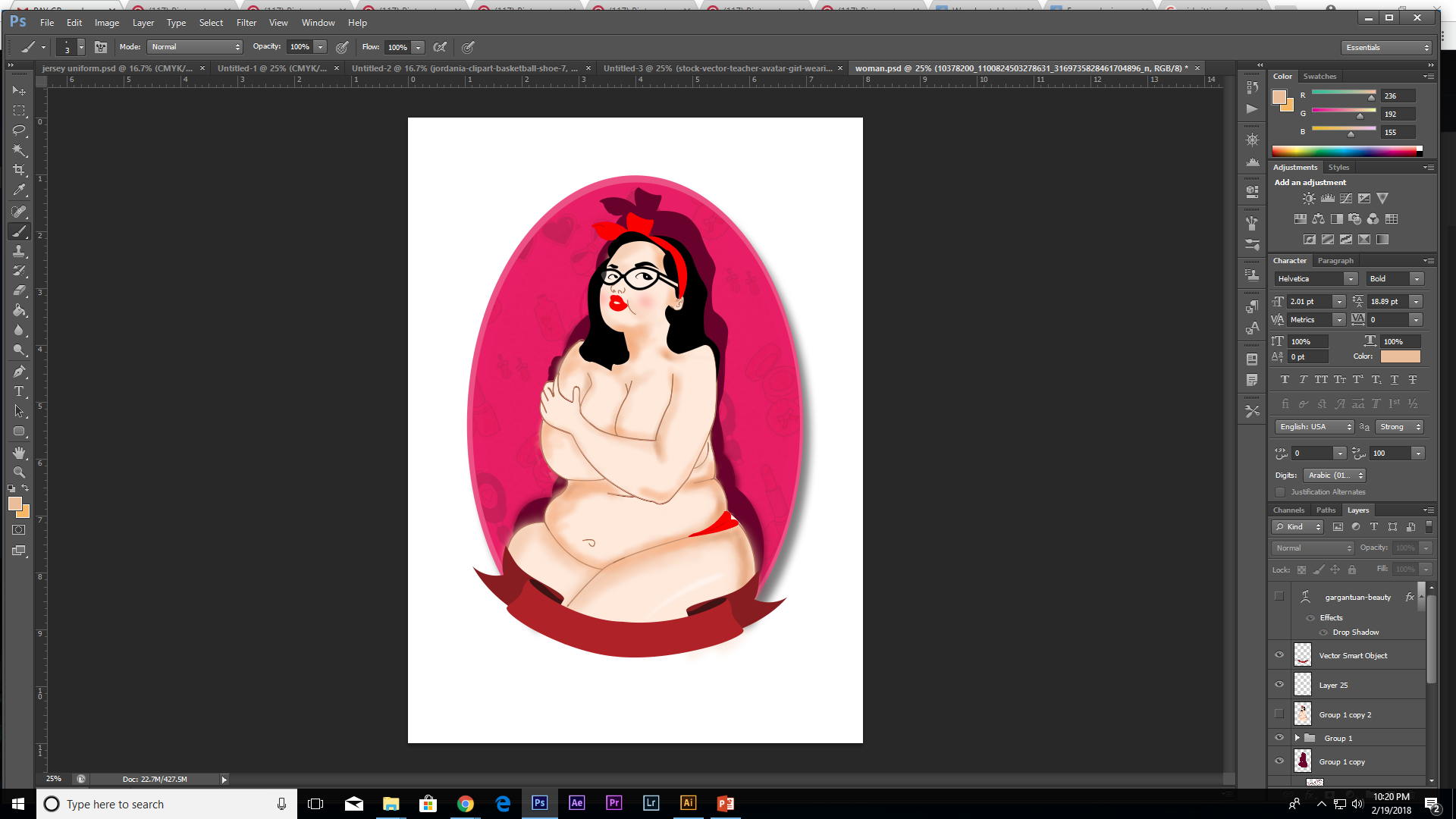Viewport: 1456px width, 819px height.
Task: Open the Opacity dropdown arrow in options bar
Action: [321, 47]
